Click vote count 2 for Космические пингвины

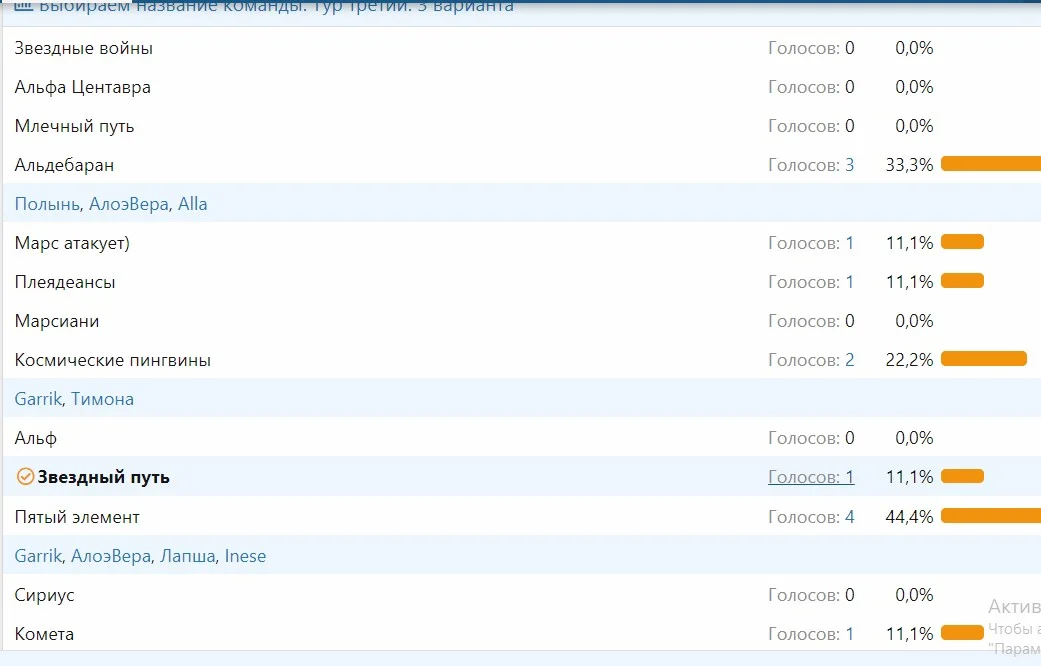(x=850, y=360)
